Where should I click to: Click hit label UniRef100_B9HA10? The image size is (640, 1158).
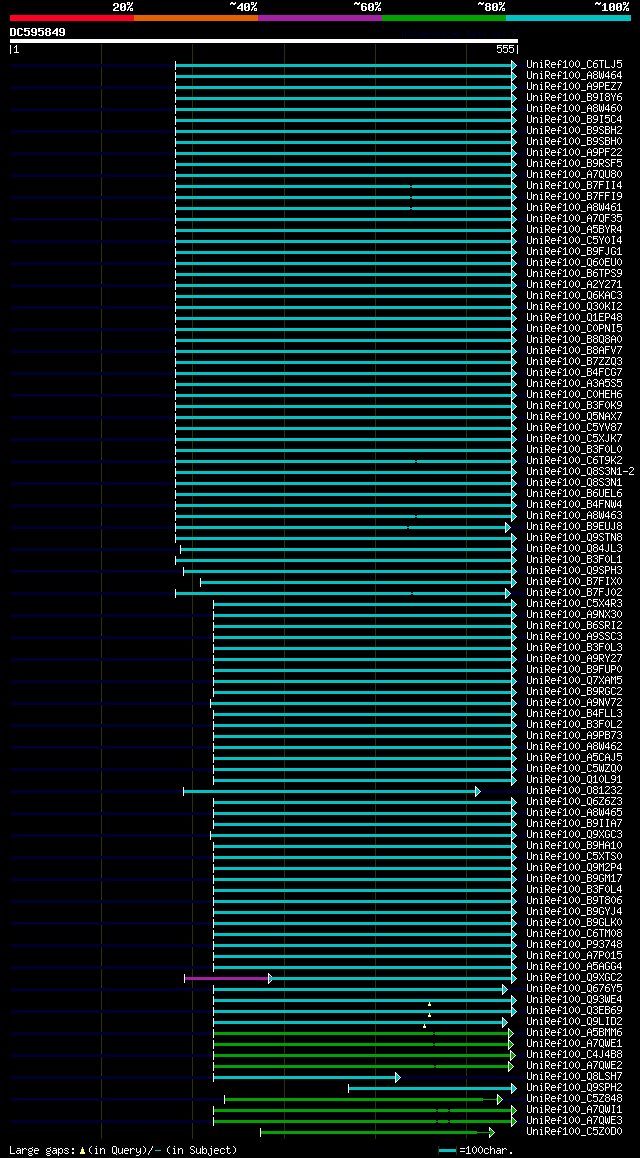574,846
